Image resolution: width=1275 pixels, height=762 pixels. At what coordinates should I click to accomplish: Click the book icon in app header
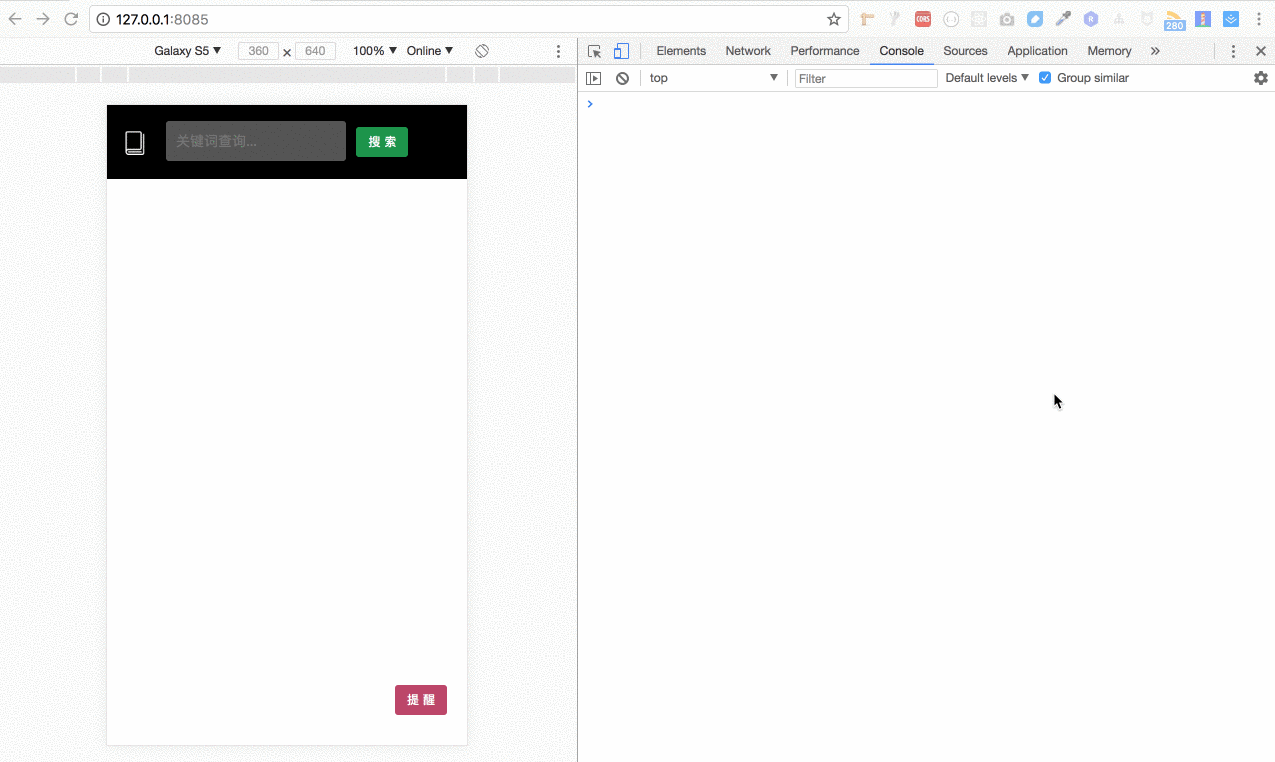(x=135, y=142)
